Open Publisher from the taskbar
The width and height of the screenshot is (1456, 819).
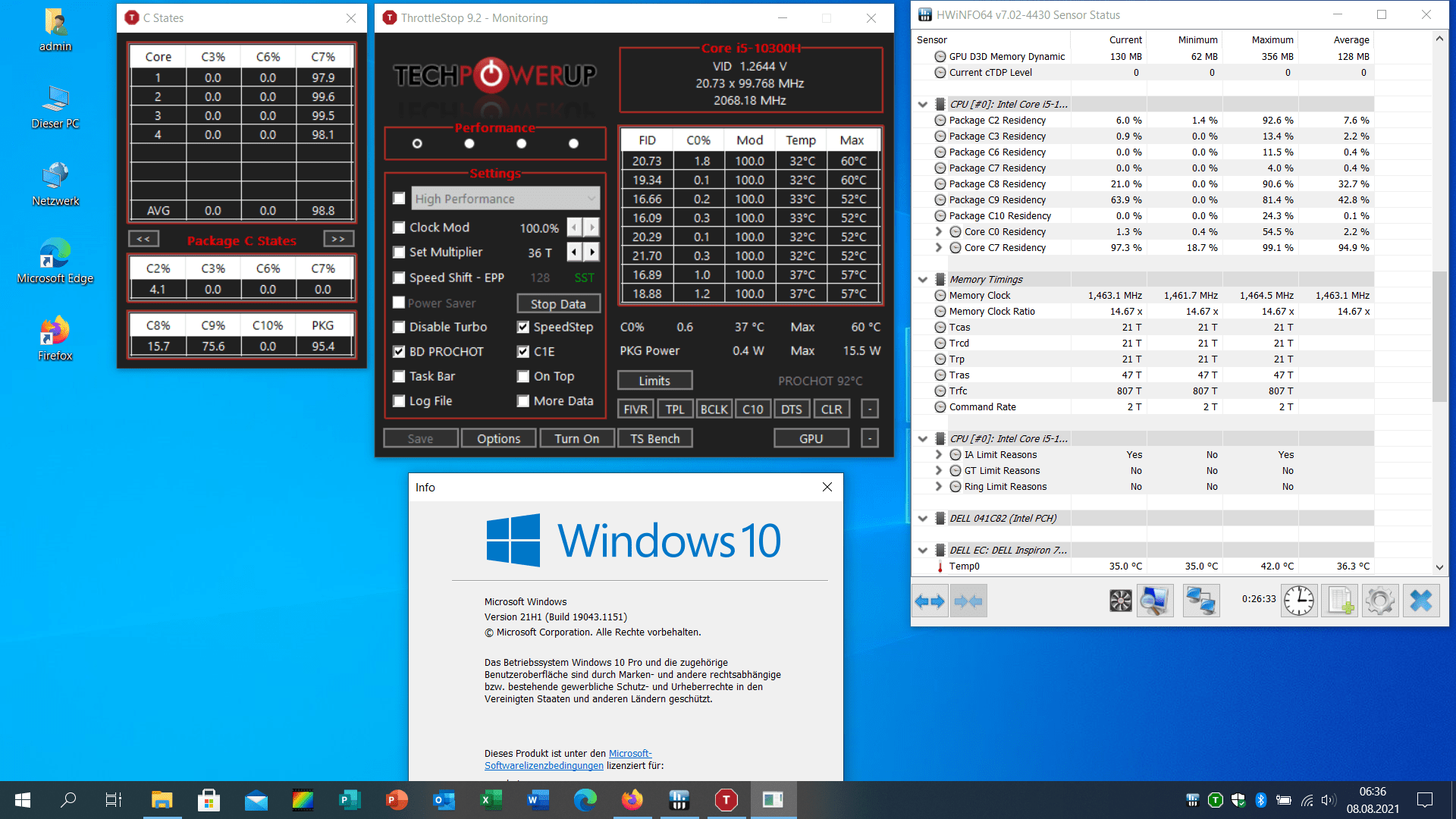pyautogui.click(x=350, y=800)
